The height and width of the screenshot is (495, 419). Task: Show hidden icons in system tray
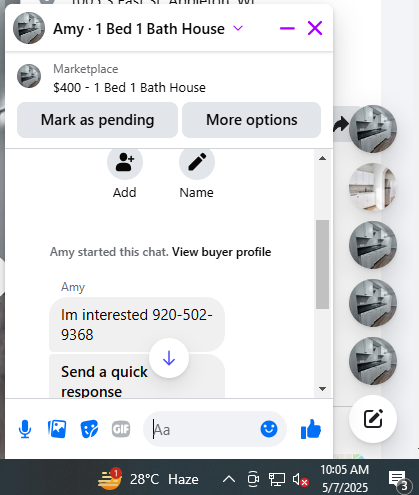click(229, 479)
